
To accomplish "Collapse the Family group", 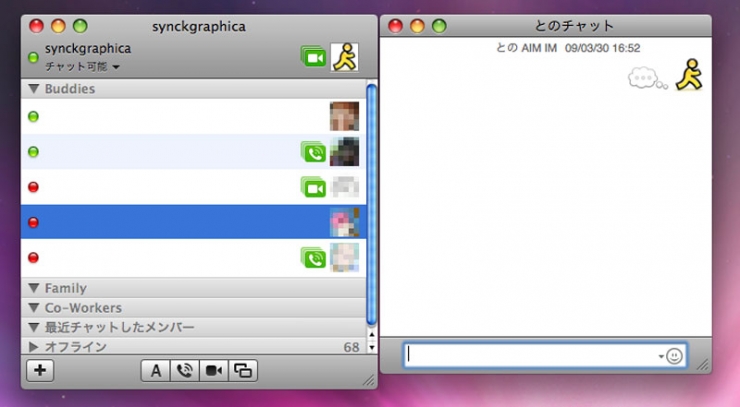I will click(34, 288).
